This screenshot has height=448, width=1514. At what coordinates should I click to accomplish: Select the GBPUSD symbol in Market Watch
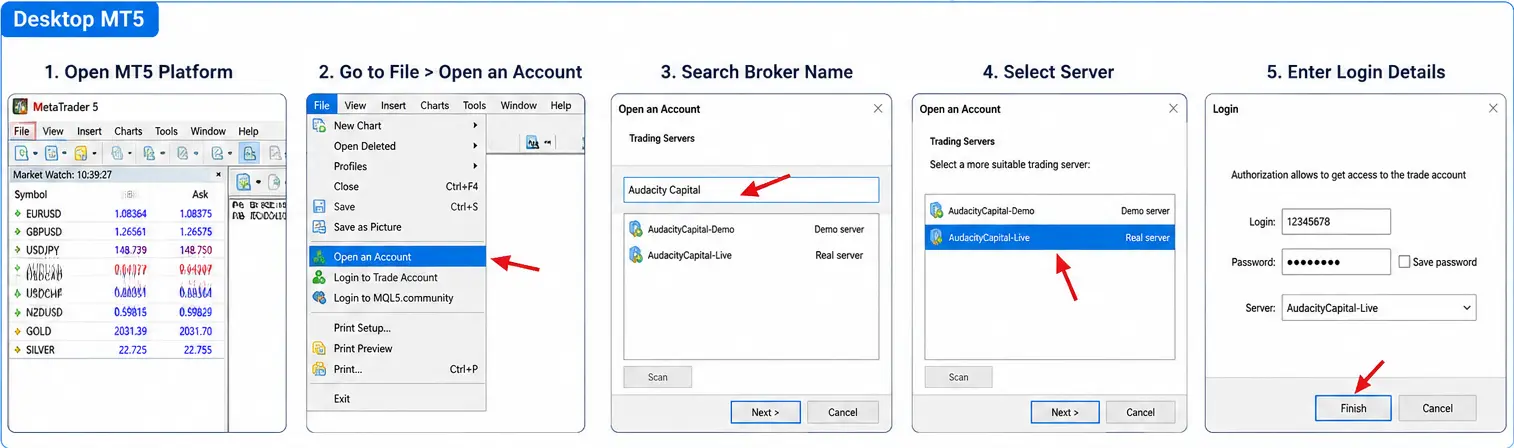(x=44, y=232)
